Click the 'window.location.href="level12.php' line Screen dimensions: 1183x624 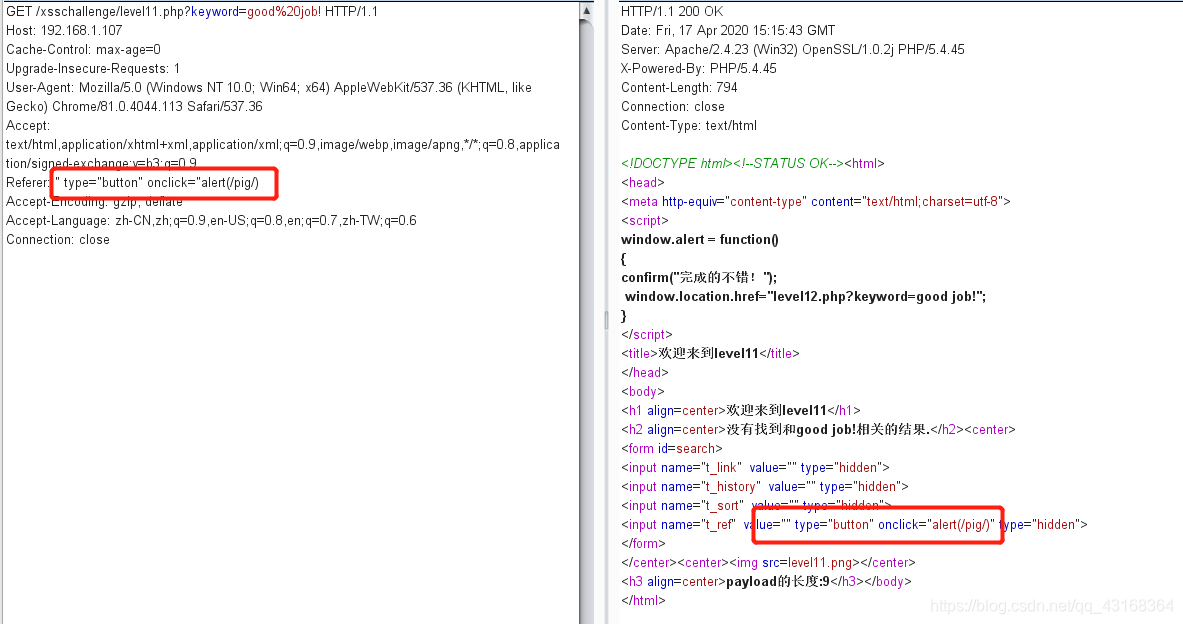pyautogui.click(x=806, y=297)
